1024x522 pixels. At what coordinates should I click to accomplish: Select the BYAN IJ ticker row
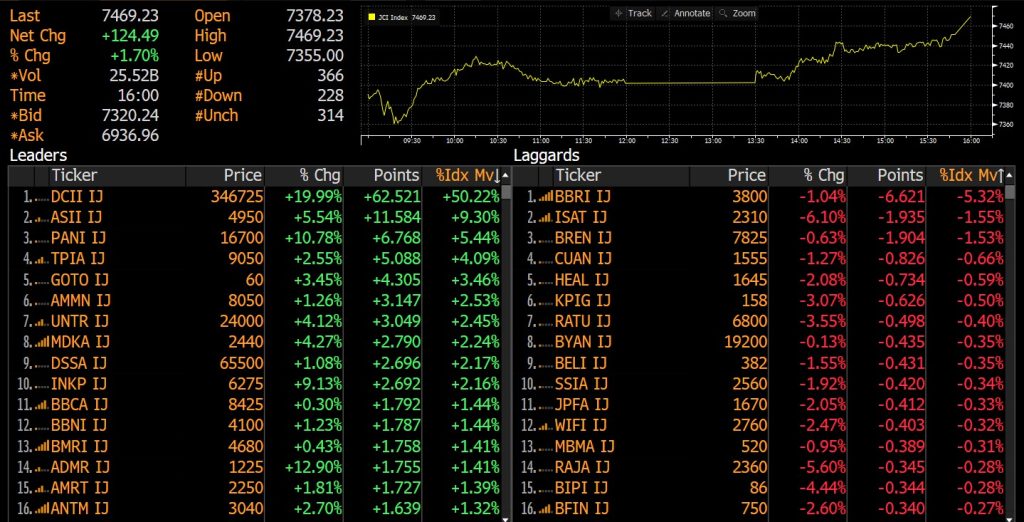click(760, 342)
